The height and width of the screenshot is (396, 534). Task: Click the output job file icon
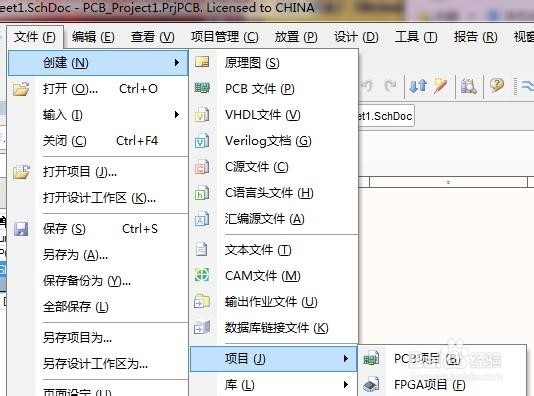[x=202, y=301]
